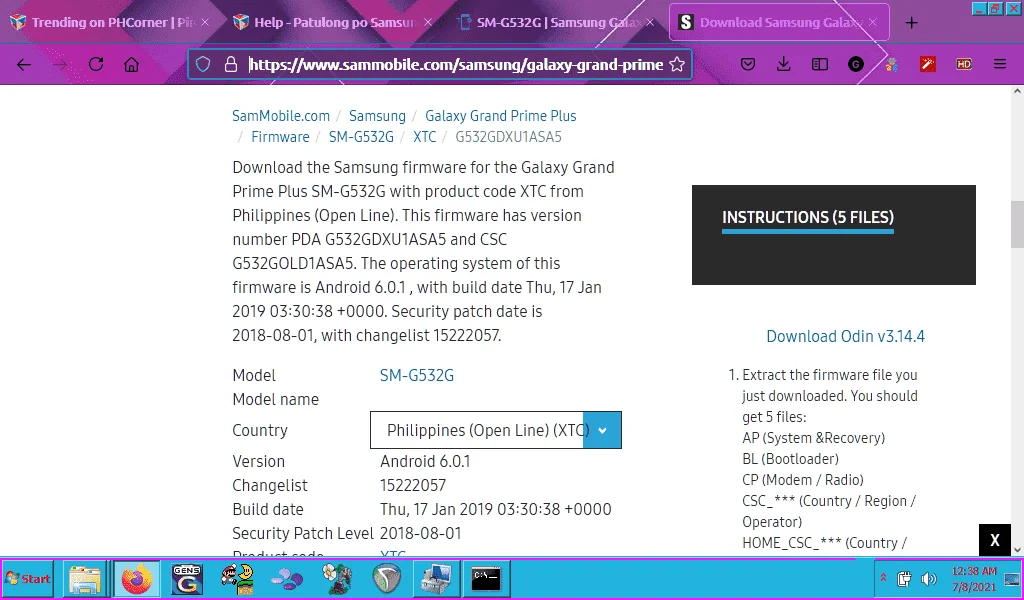The height and width of the screenshot is (600, 1024).
Task: Launch the Mario icon taskbar app
Action: 237,578
